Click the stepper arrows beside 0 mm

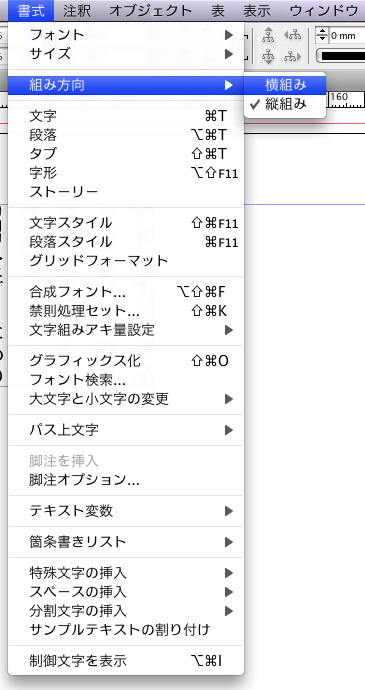[323, 35]
